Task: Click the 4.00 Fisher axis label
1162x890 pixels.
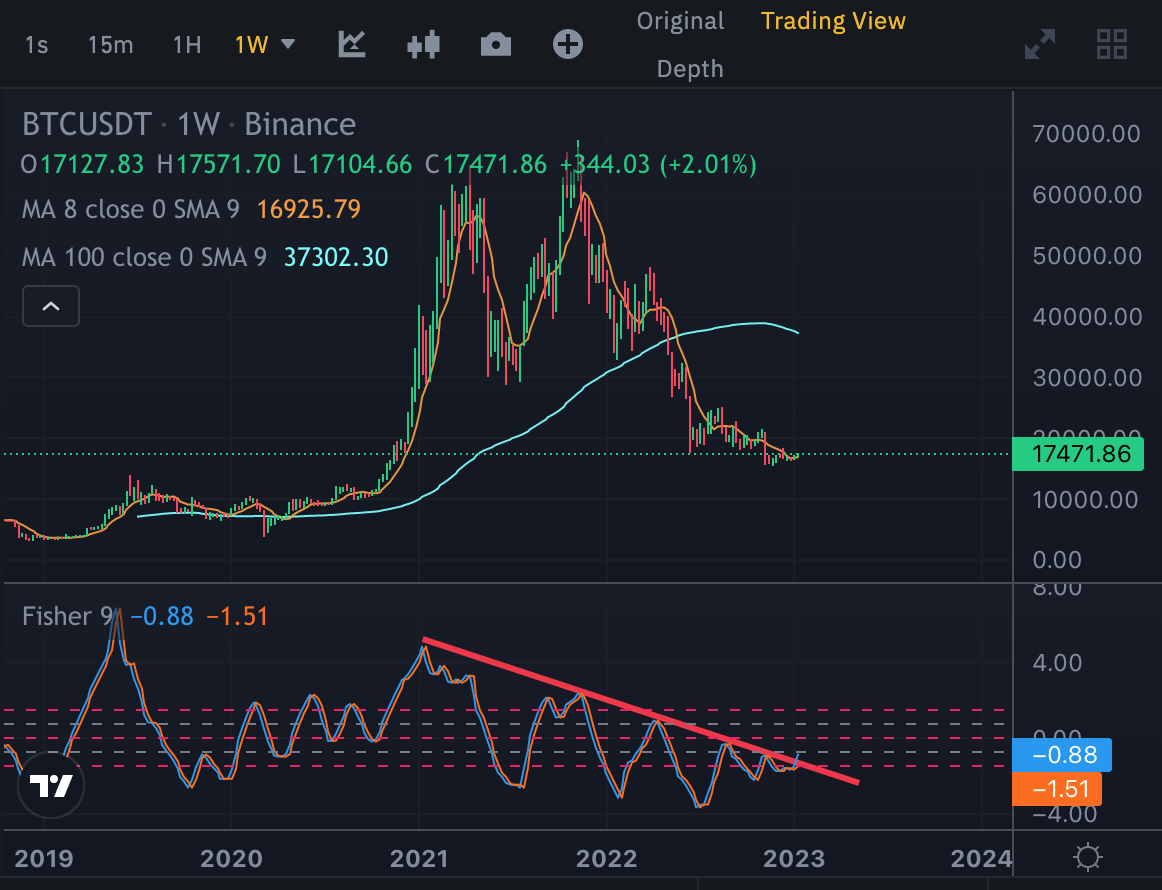Action: coord(1057,662)
